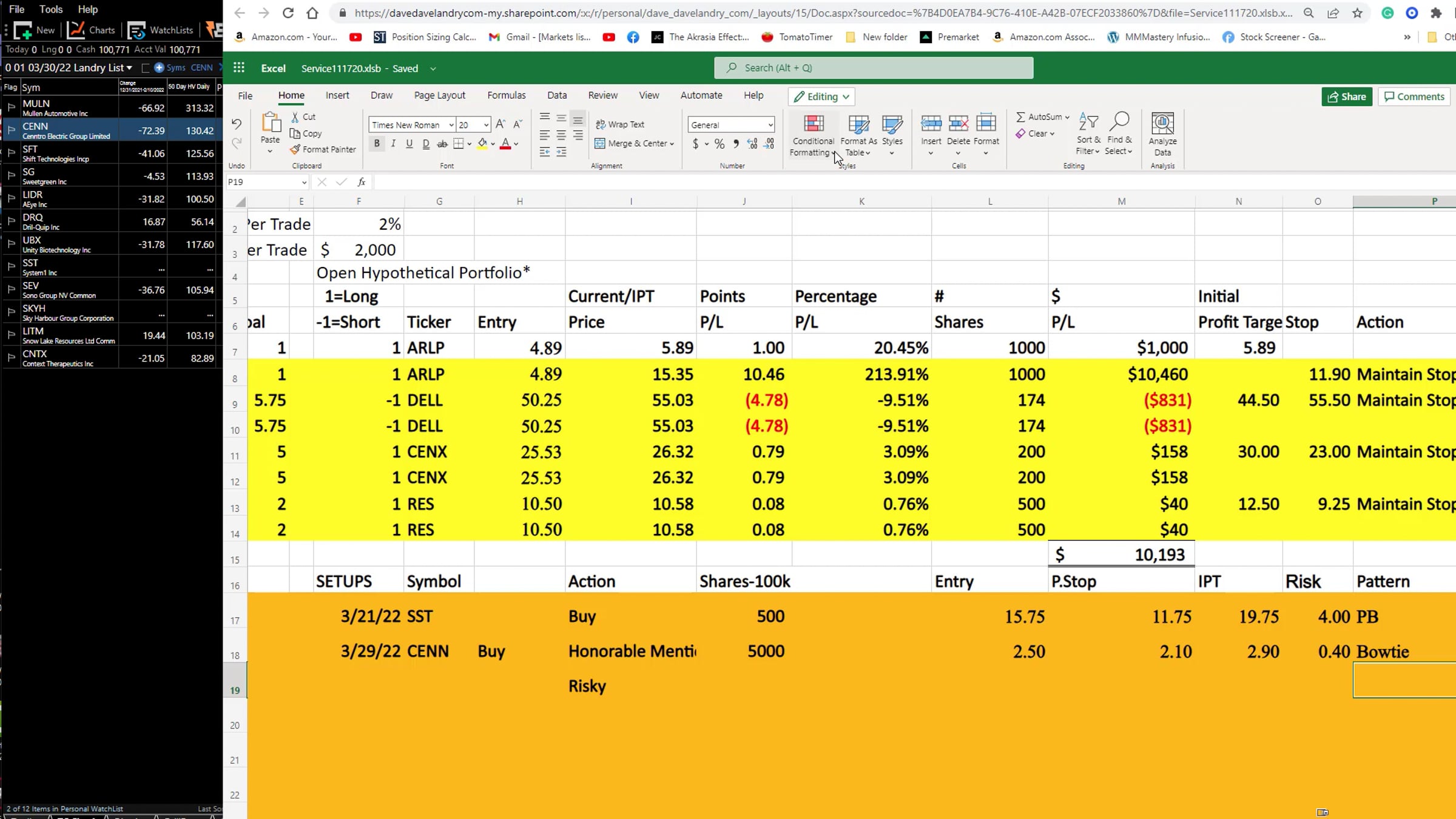Click the Insert cells icon

[931, 124]
